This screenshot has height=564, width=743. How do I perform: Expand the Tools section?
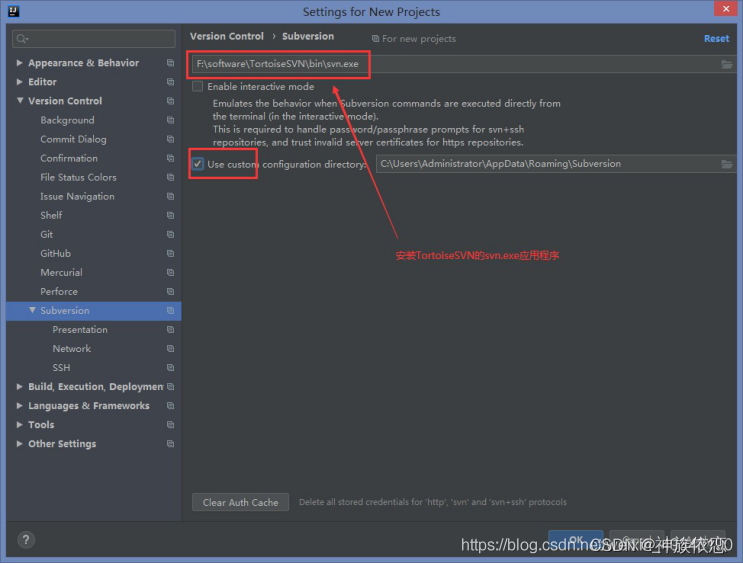(19, 424)
